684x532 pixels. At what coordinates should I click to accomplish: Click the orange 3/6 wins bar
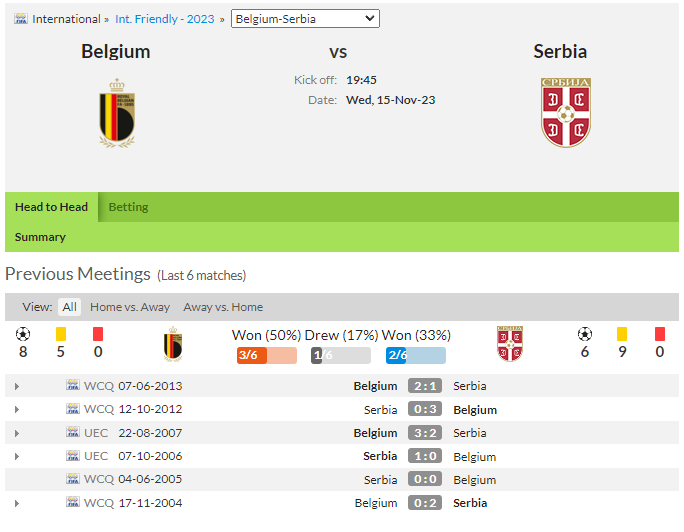click(x=267, y=355)
